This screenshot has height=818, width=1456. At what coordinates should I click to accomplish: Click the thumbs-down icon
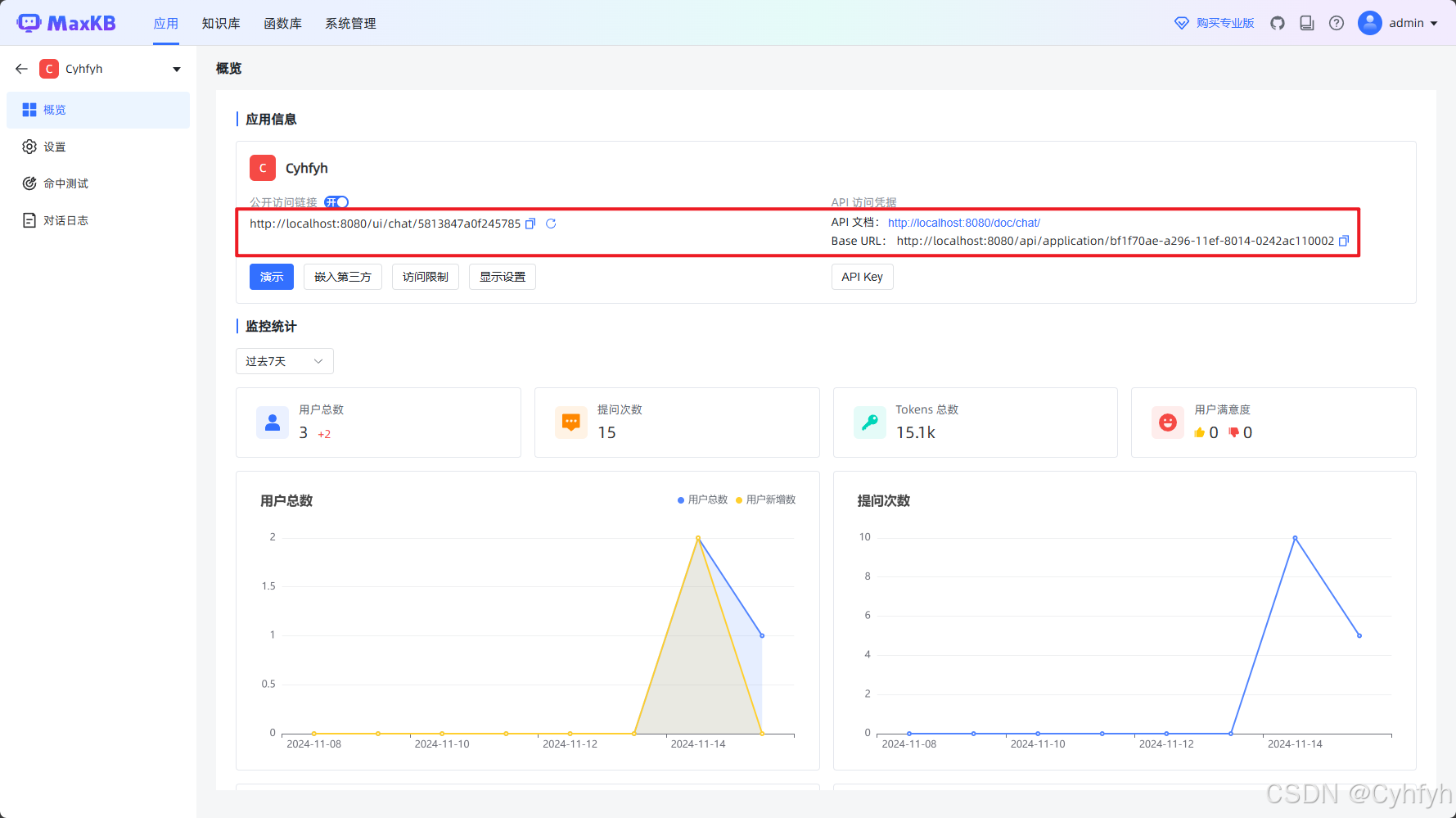click(1234, 432)
